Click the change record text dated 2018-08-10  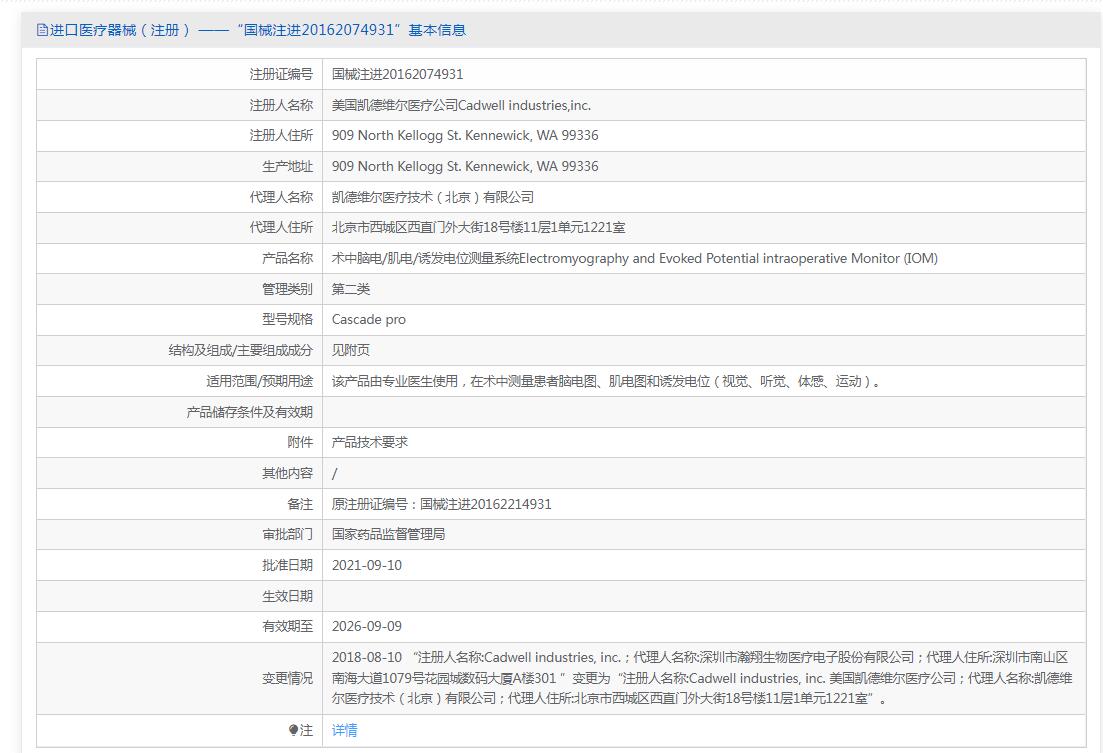[702, 678]
